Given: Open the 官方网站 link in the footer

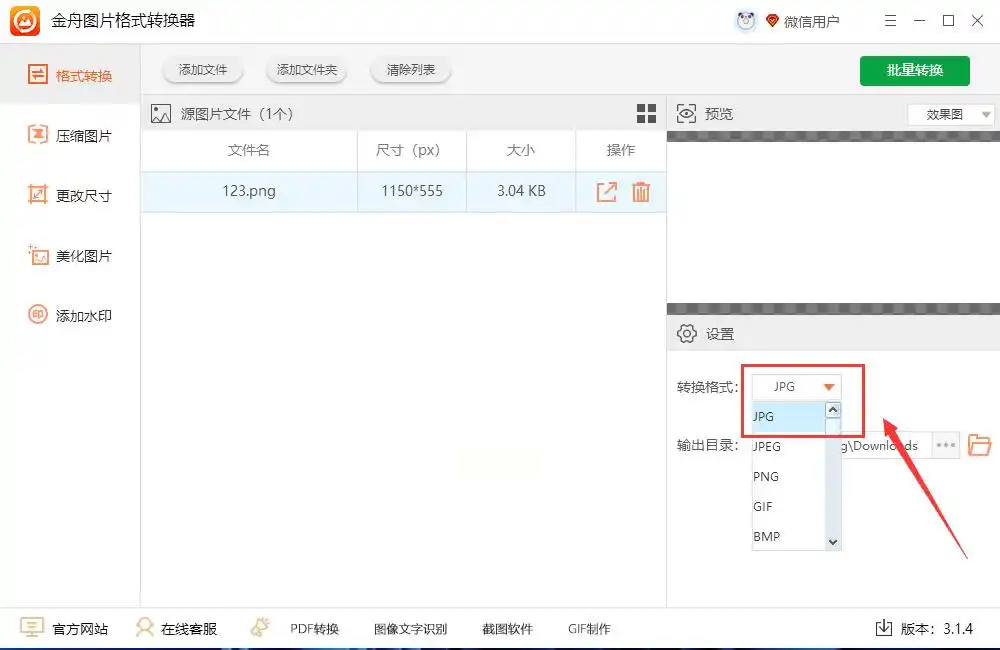Looking at the screenshot, I should tap(65, 629).
